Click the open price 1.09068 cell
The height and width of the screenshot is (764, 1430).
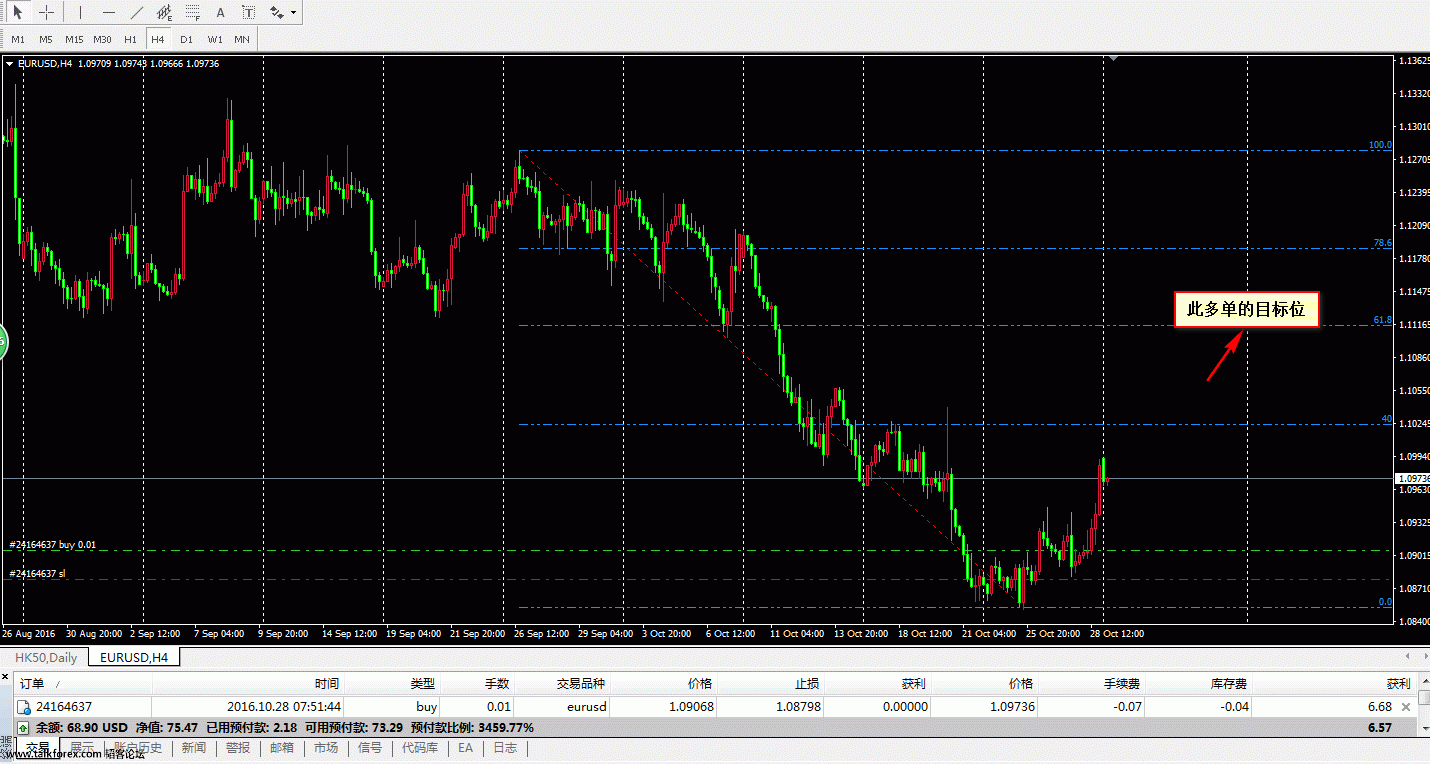(692, 707)
